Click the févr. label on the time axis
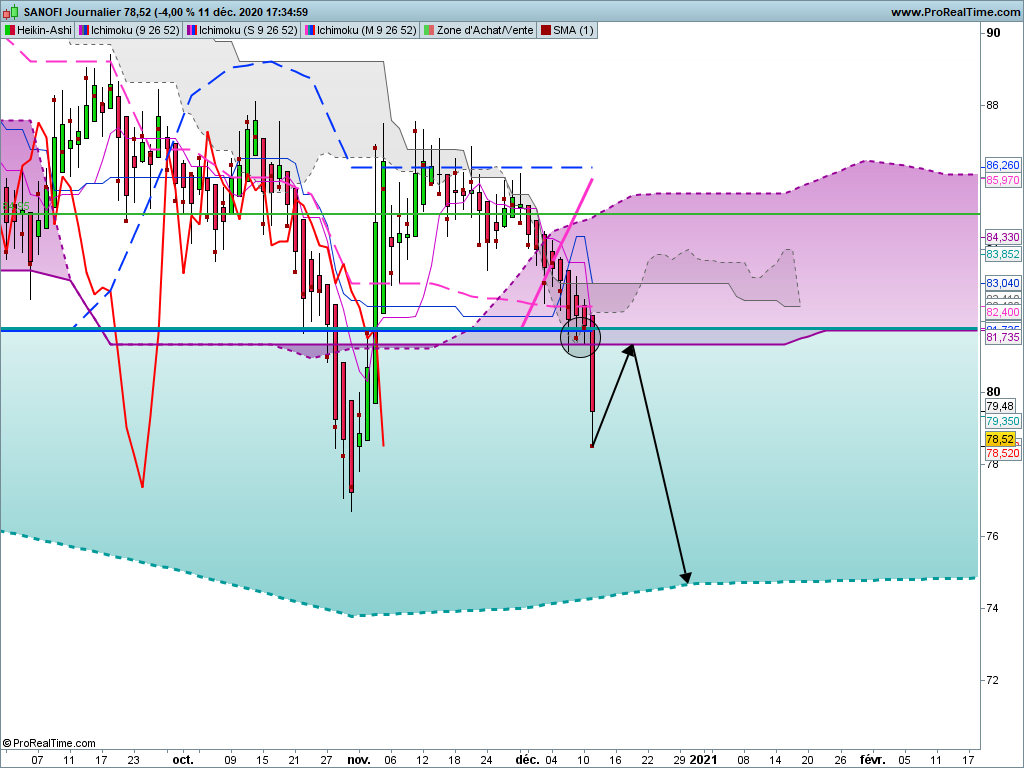The height and width of the screenshot is (768, 1024). 872,760
